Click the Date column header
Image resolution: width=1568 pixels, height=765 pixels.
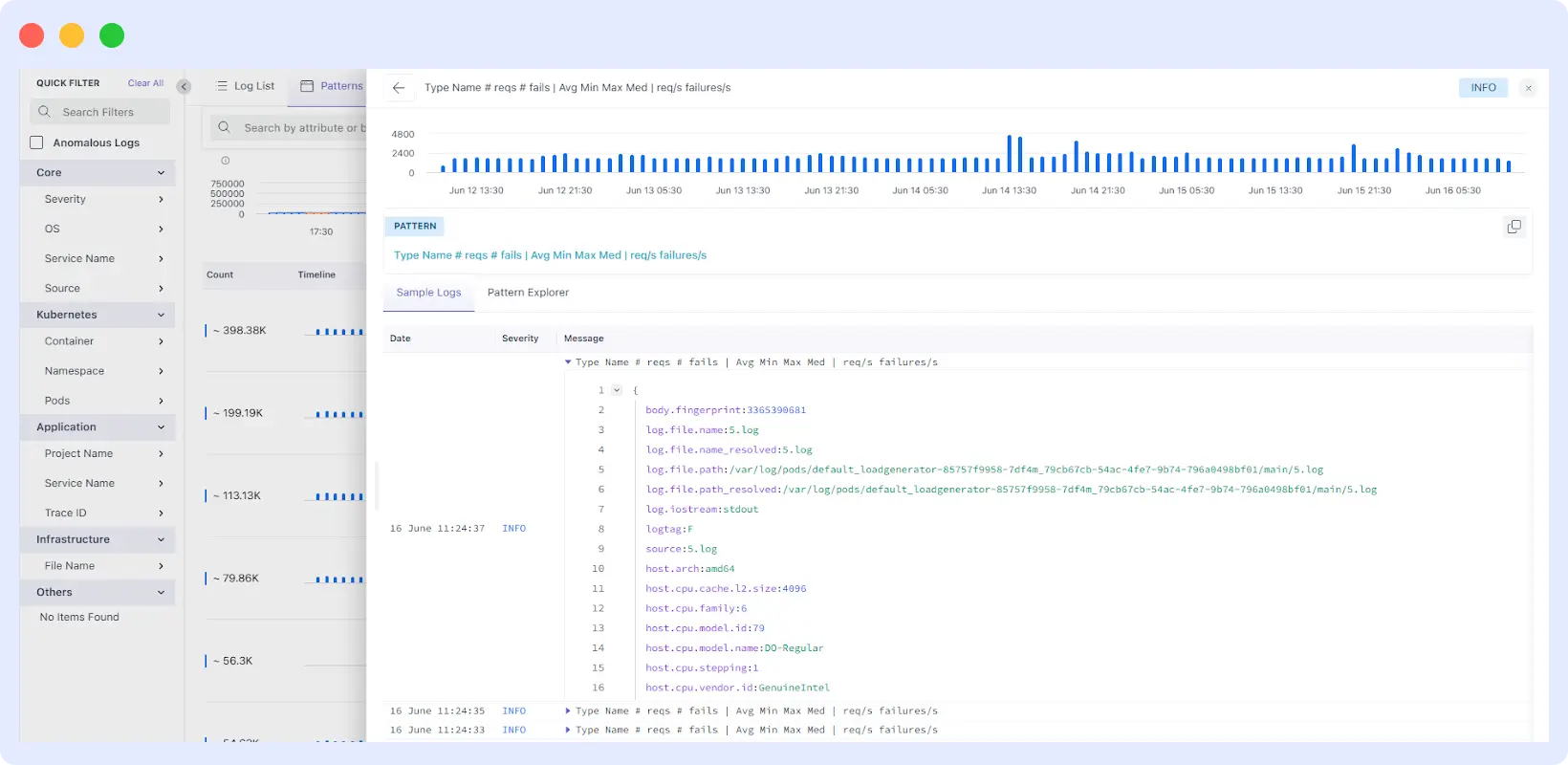click(x=401, y=339)
